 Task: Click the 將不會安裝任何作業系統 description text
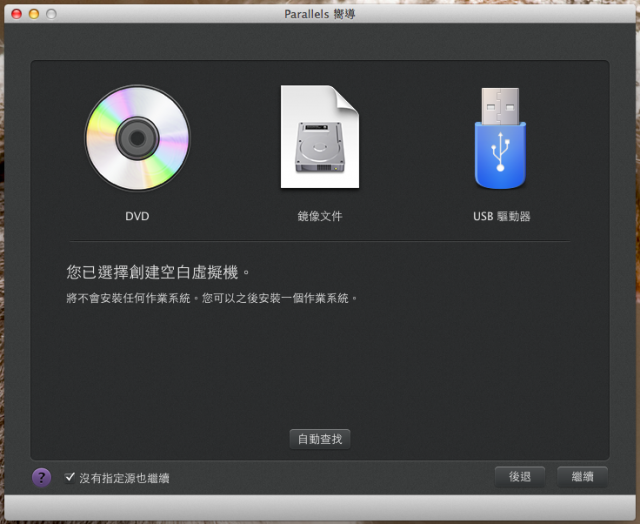click(x=211, y=298)
